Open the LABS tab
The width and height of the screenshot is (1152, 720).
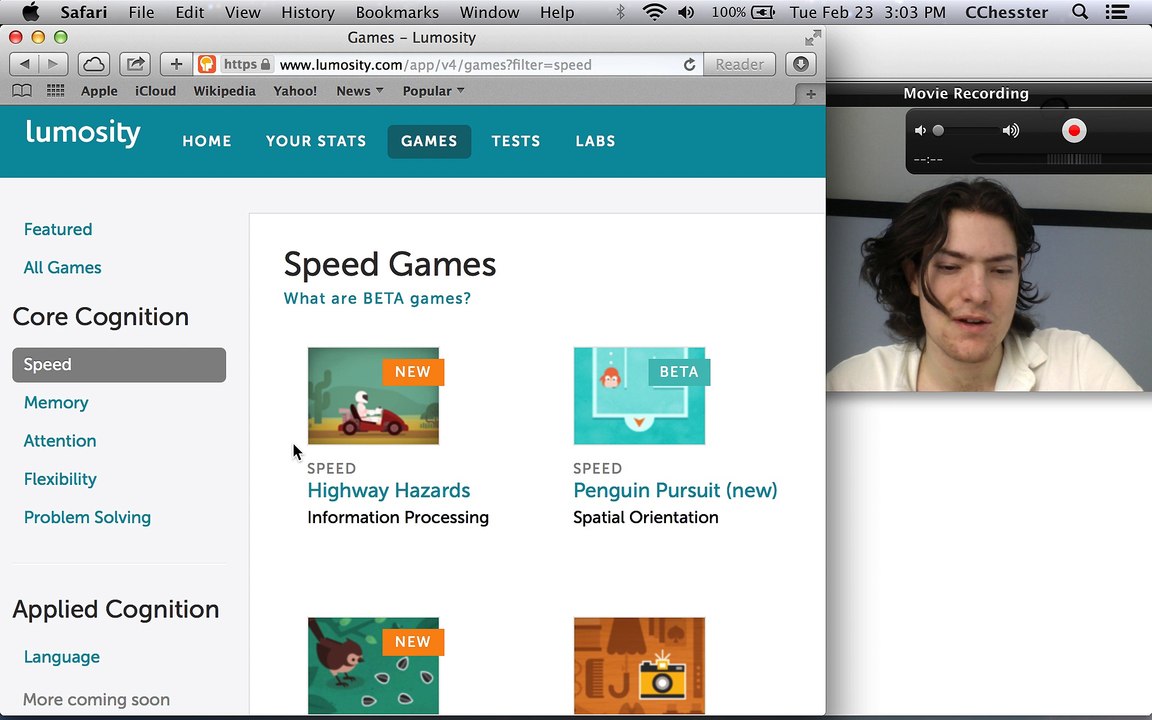tap(595, 141)
